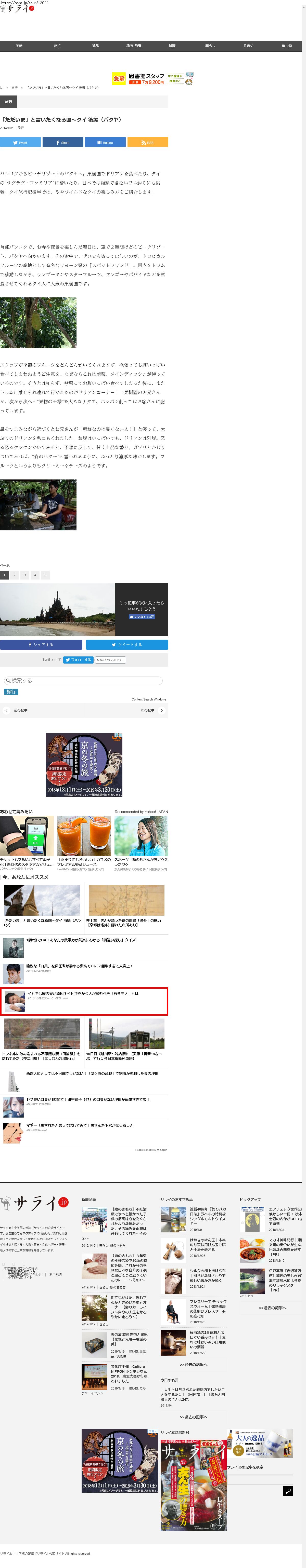Go to page 2 of the article
The width and height of the screenshot is (306, 1568).
(15, 575)
